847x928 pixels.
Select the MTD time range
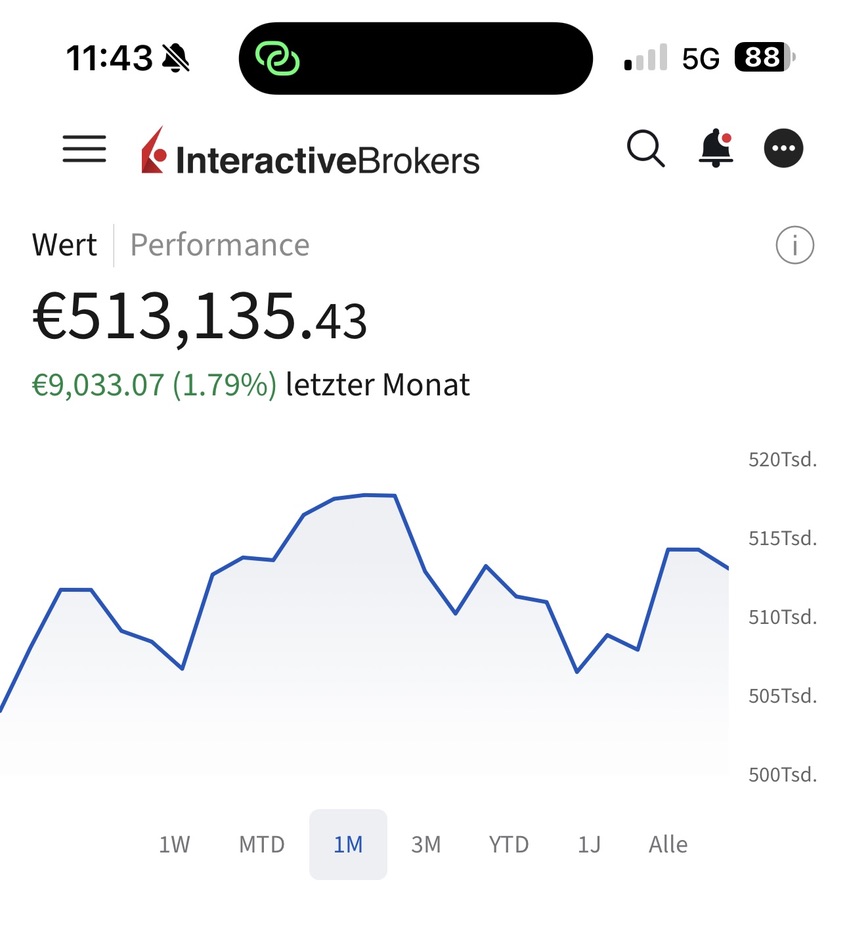tap(262, 845)
